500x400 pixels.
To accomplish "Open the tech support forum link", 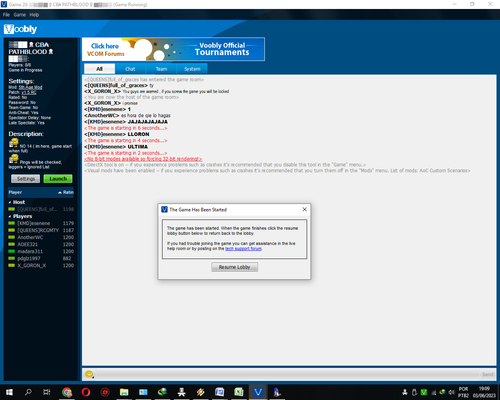I will pyautogui.click(x=243, y=249).
